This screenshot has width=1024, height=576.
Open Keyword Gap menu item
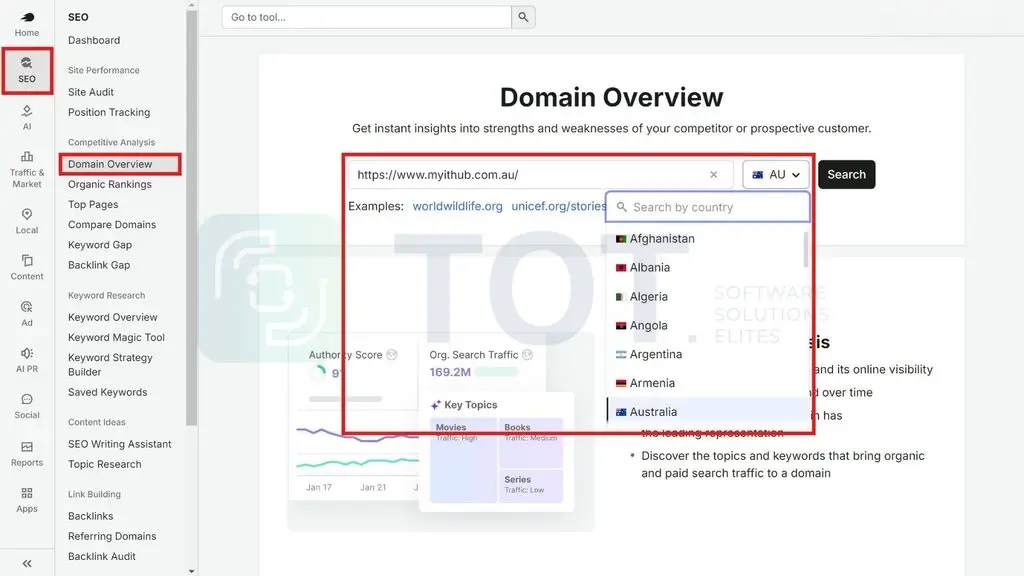point(100,245)
